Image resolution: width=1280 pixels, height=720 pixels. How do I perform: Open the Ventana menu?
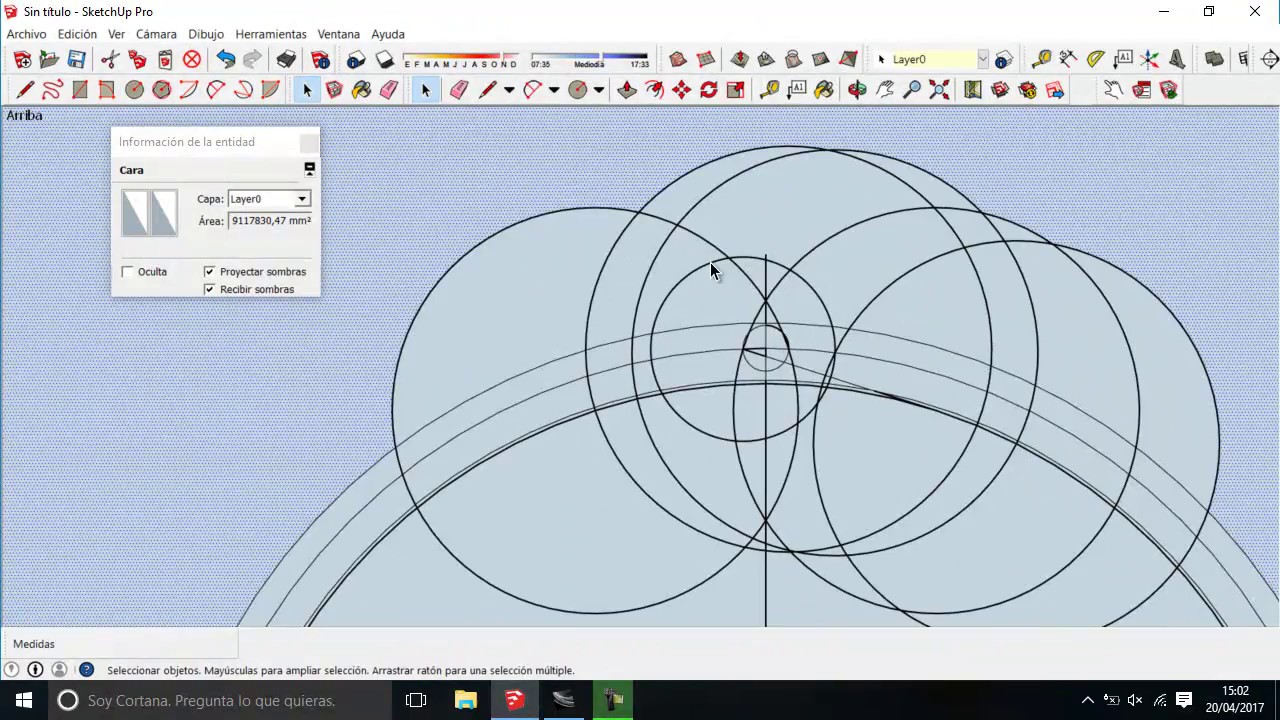pos(339,34)
